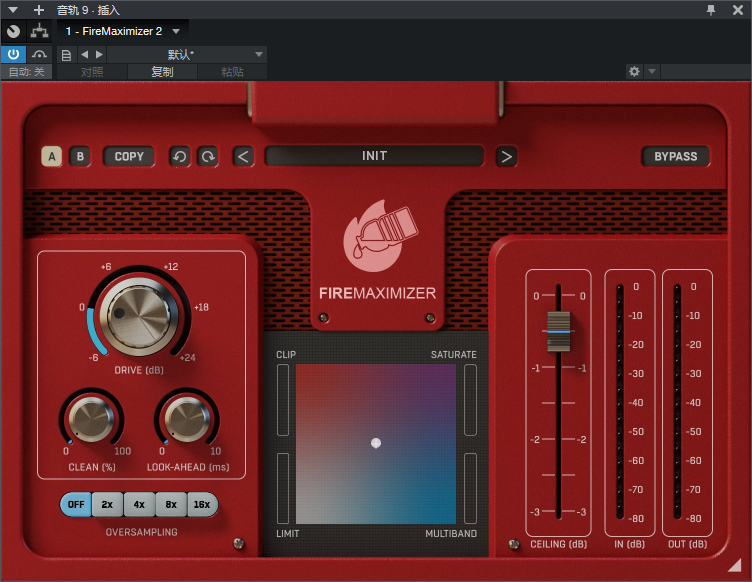Select state A
This screenshot has height=582, width=752.
coord(52,156)
